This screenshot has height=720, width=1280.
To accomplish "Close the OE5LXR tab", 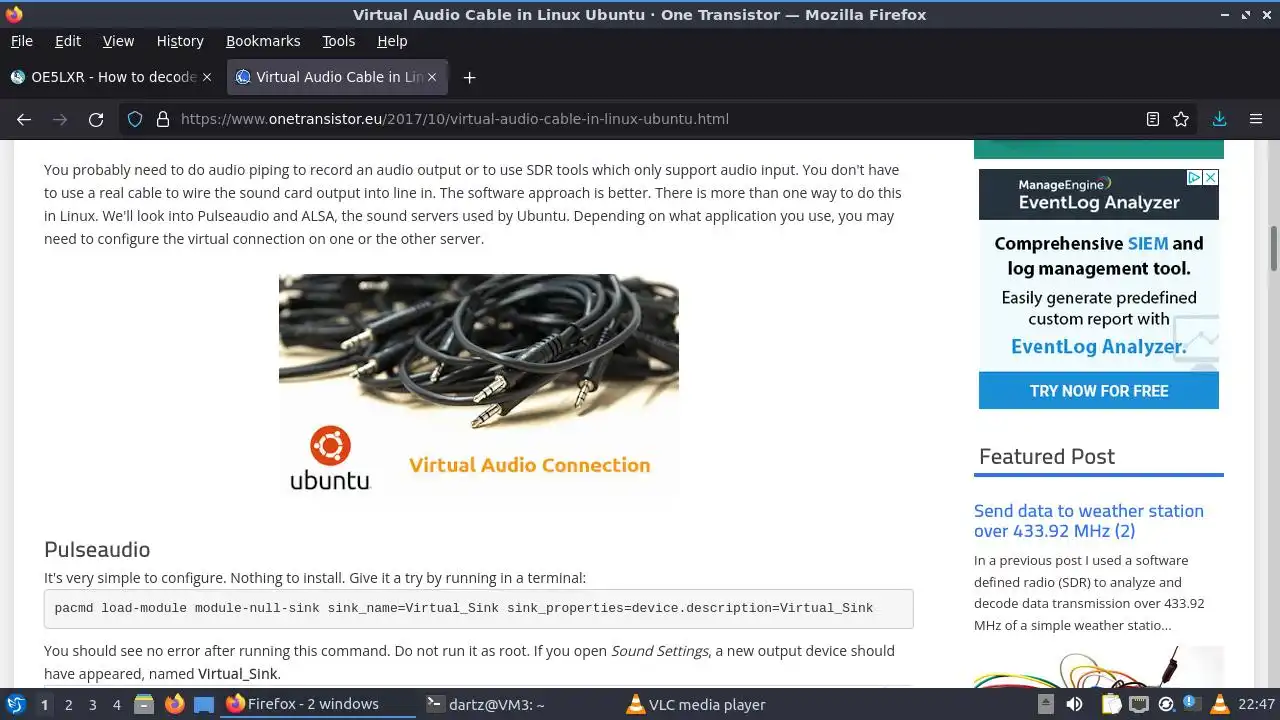I will pyautogui.click(x=207, y=77).
